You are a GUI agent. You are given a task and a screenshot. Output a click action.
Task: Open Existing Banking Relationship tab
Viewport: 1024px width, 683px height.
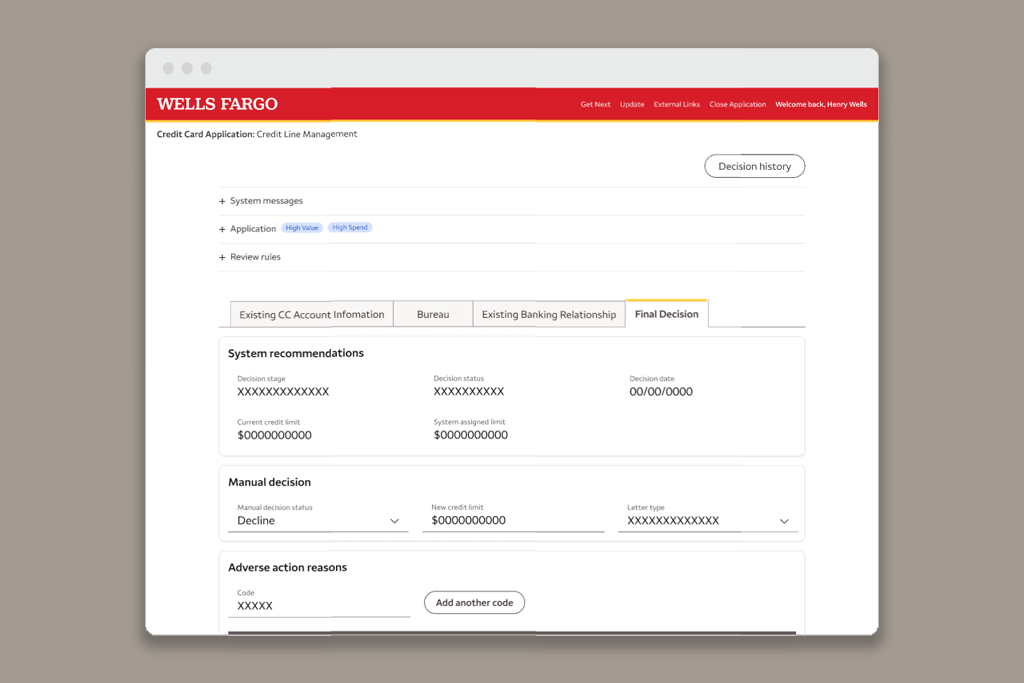(548, 314)
